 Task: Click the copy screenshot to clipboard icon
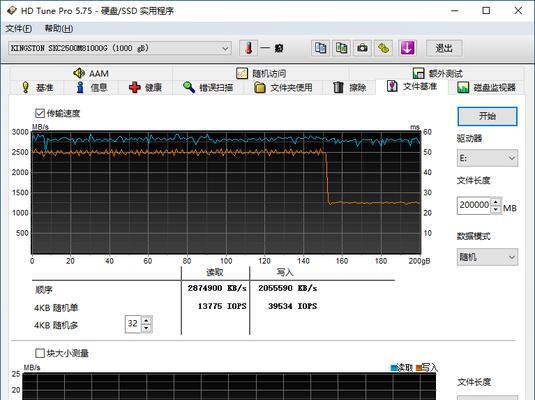(x=341, y=48)
